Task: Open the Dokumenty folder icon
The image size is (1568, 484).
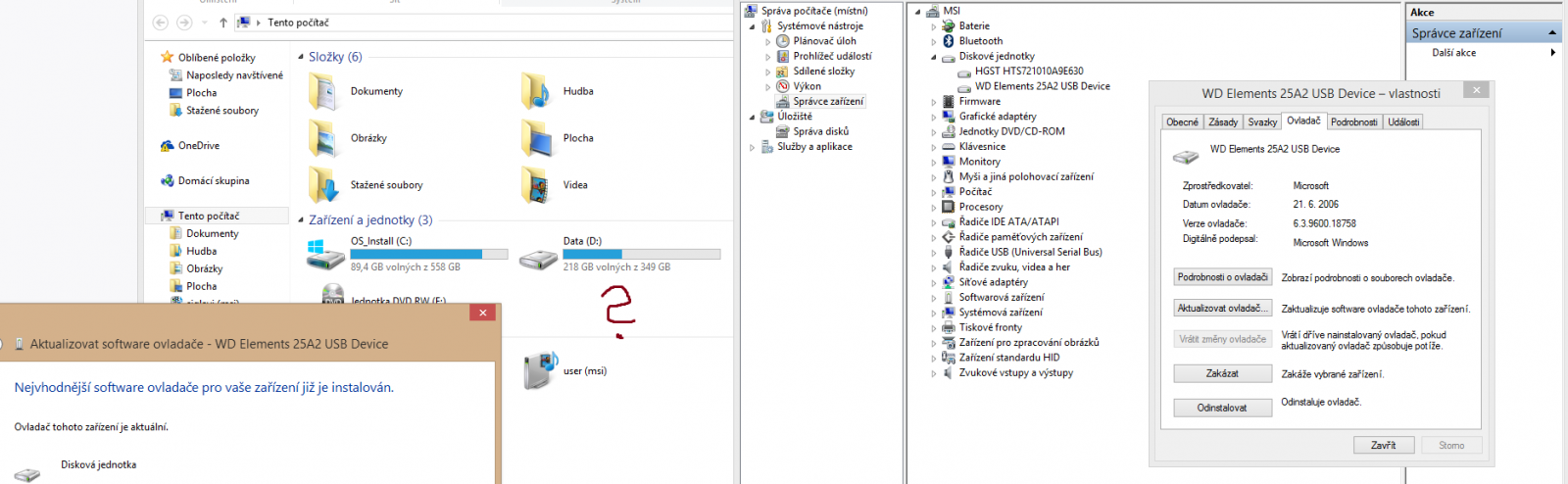Action: [x=323, y=91]
